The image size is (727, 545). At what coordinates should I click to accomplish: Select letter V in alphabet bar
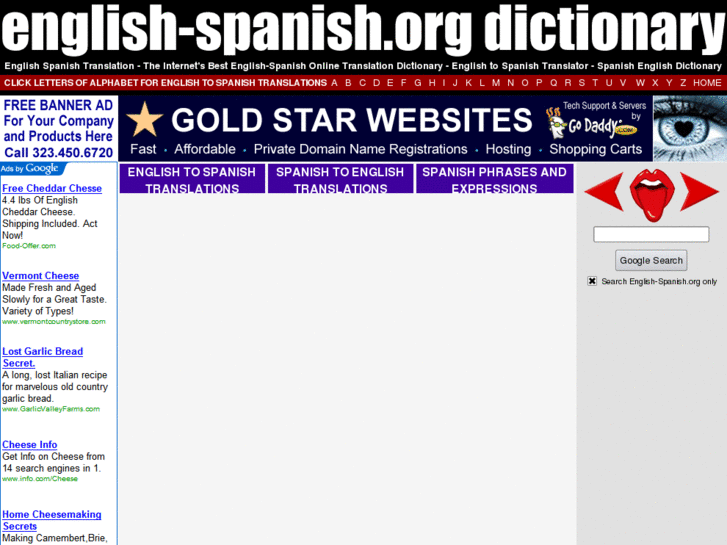click(623, 83)
